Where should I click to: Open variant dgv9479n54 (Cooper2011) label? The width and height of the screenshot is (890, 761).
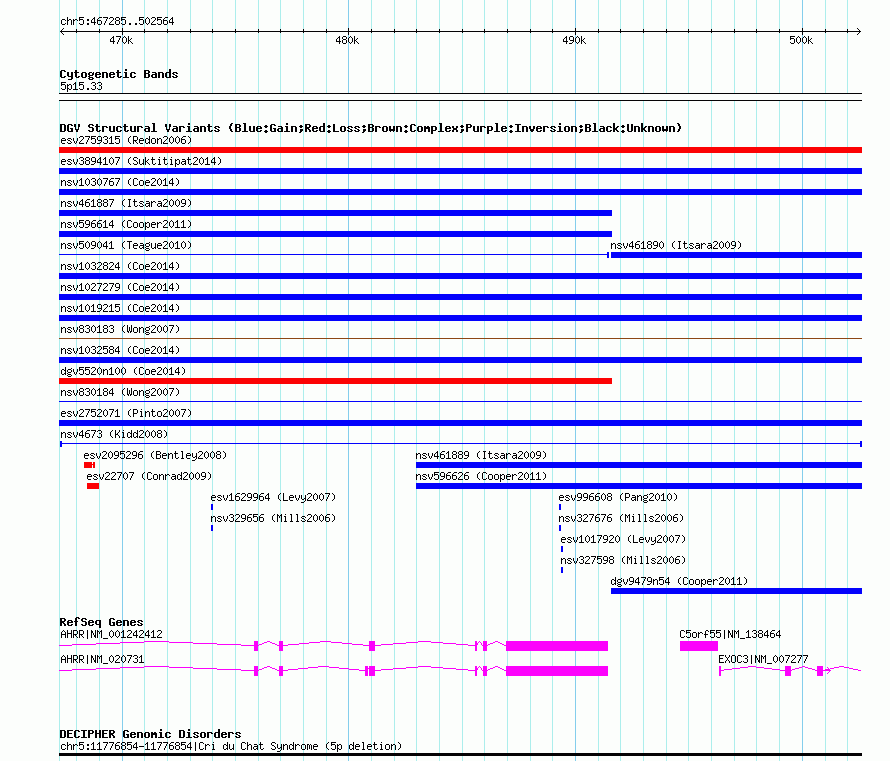(679, 581)
